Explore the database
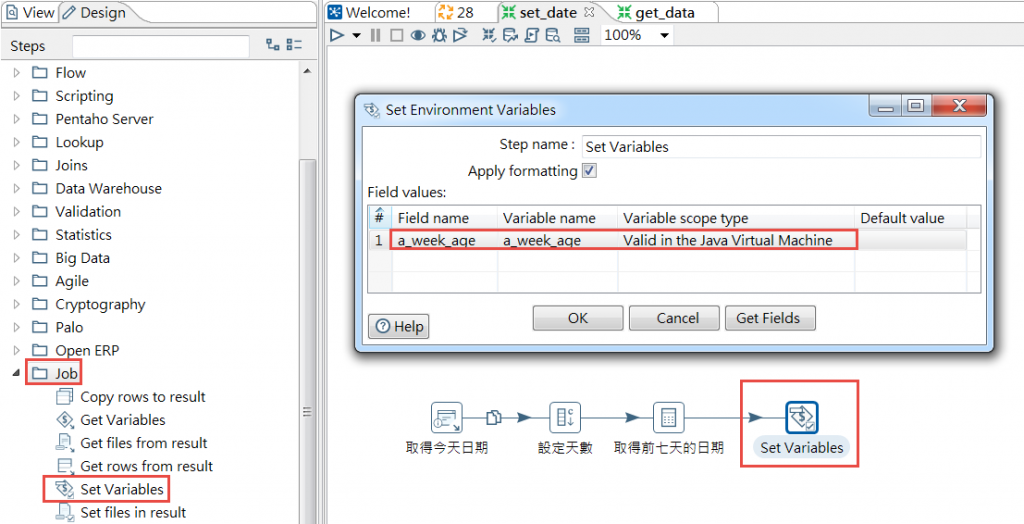This screenshot has height=524, width=1024. pyautogui.click(x=552, y=35)
